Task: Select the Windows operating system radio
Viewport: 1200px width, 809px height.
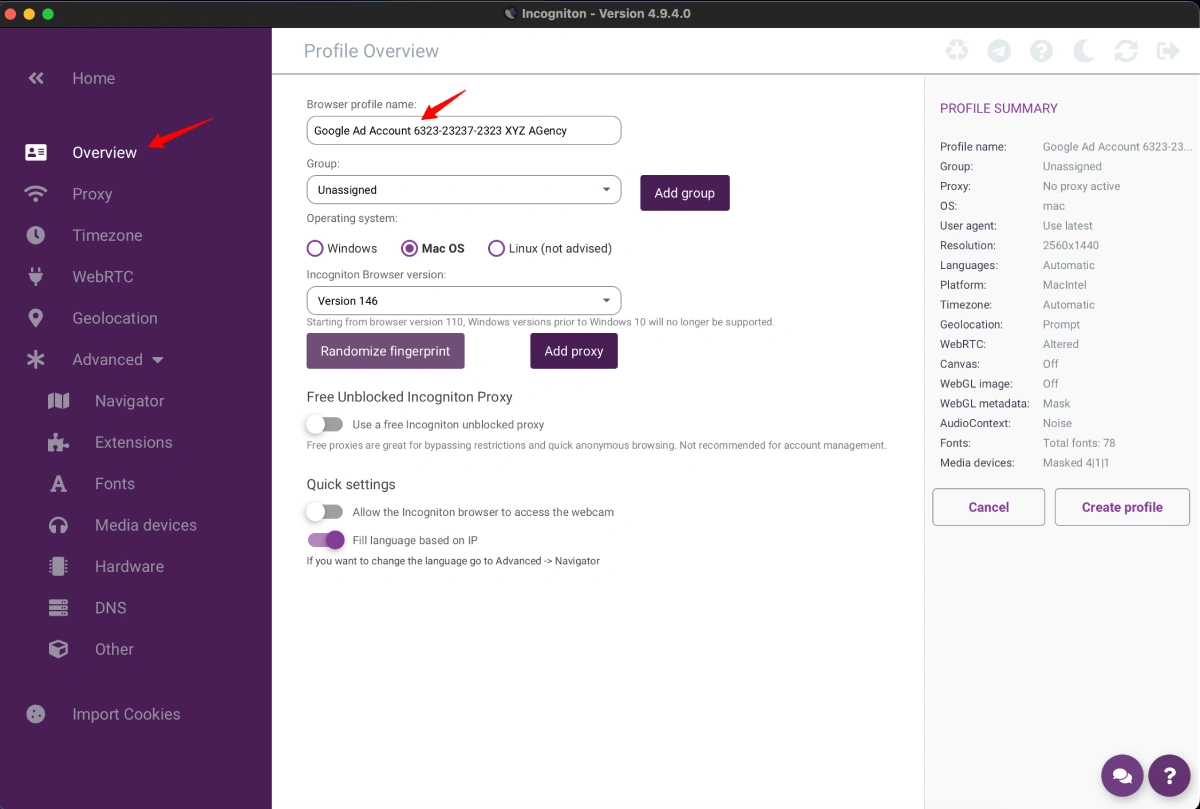Action: [x=315, y=248]
